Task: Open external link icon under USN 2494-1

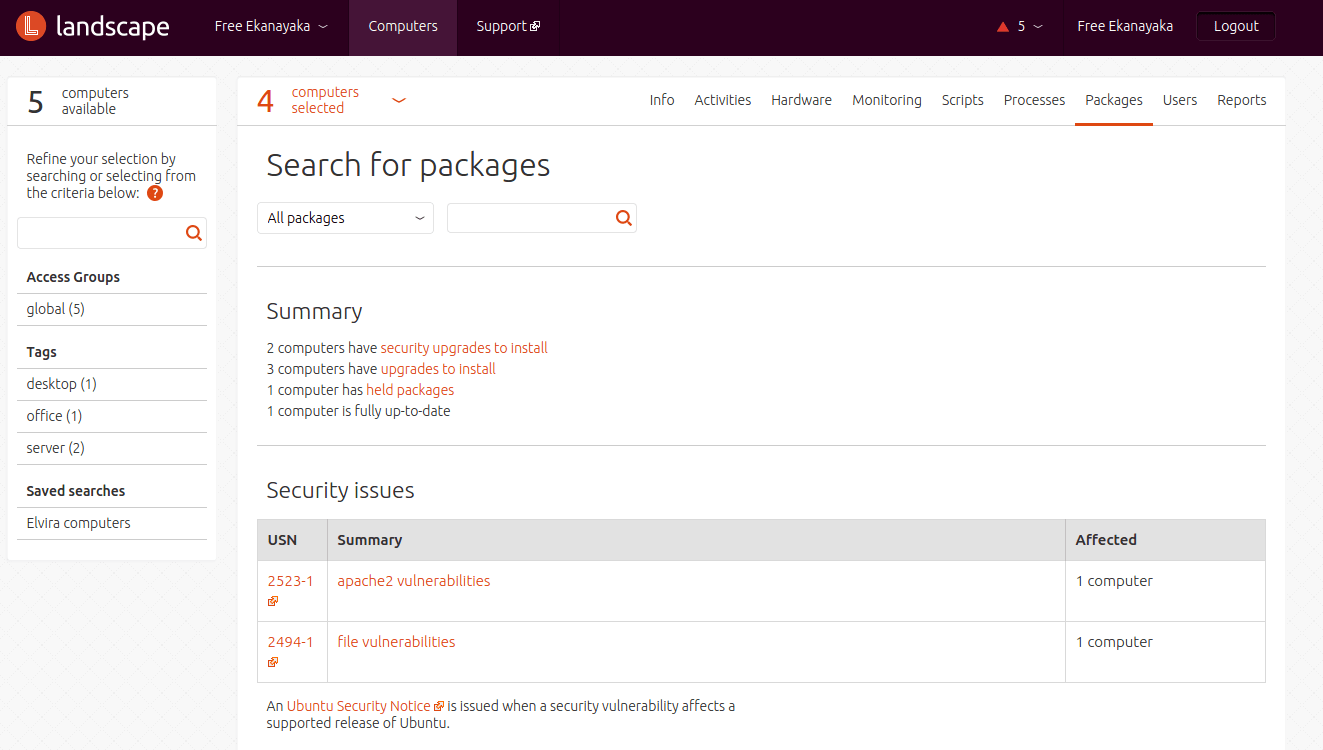Action: pos(273,663)
